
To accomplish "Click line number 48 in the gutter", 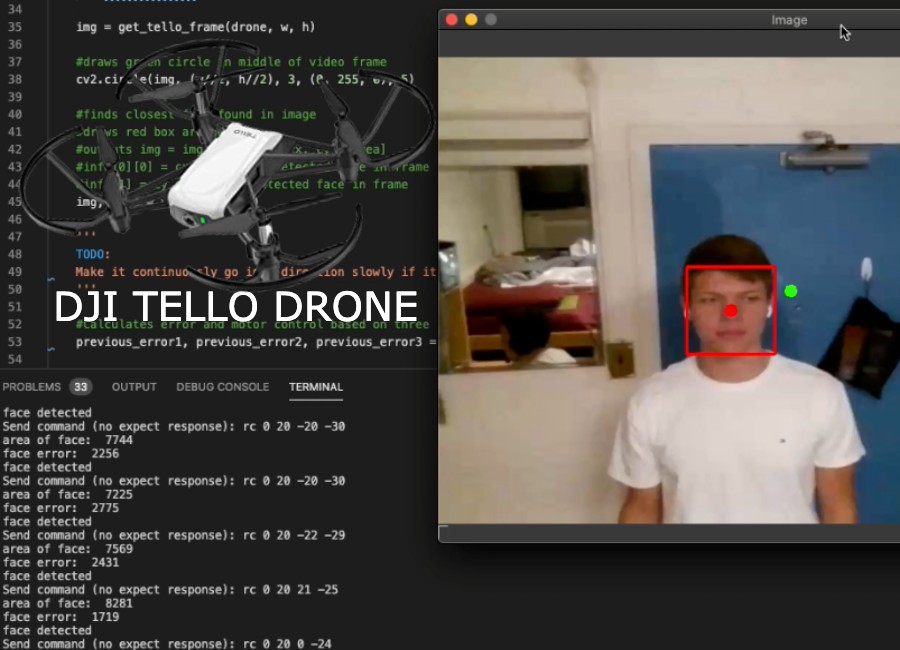I will pos(15,254).
